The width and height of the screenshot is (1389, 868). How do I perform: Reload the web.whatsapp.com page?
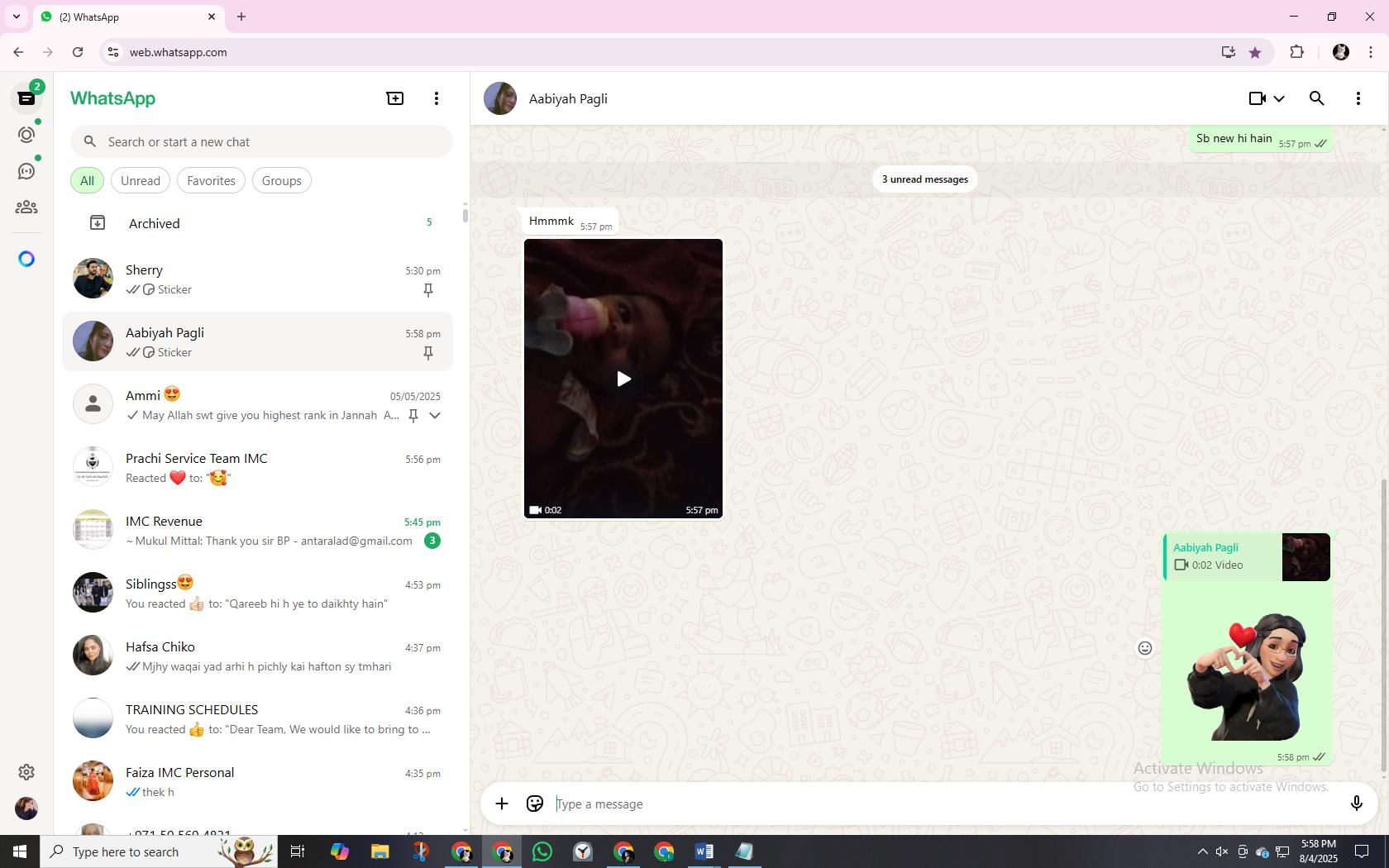[x=78, y=52]
